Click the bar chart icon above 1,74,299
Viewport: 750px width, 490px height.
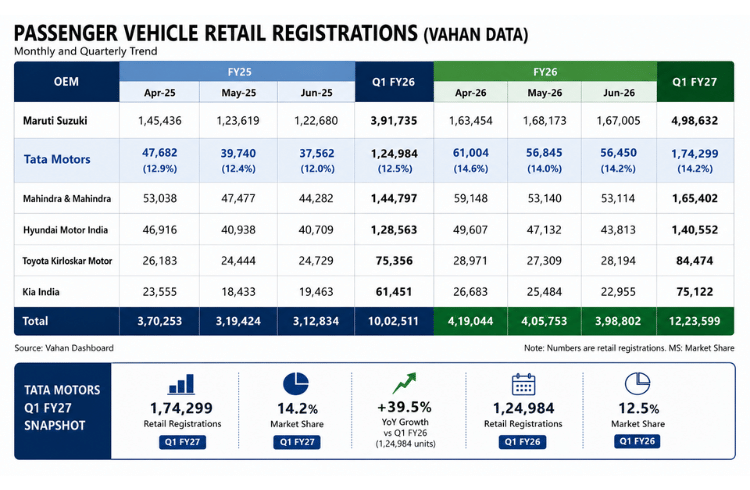pyautogui.click(x=181, y=384)
